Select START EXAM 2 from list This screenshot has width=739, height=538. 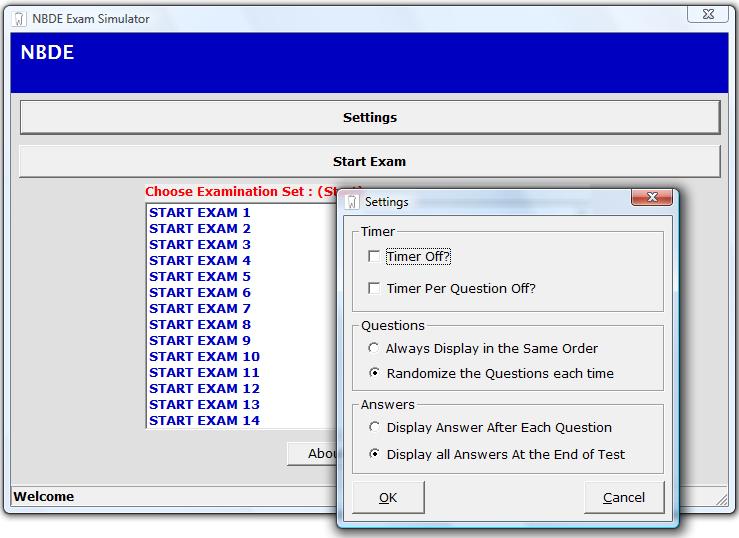pyautogui.click(x=200, y=228)
